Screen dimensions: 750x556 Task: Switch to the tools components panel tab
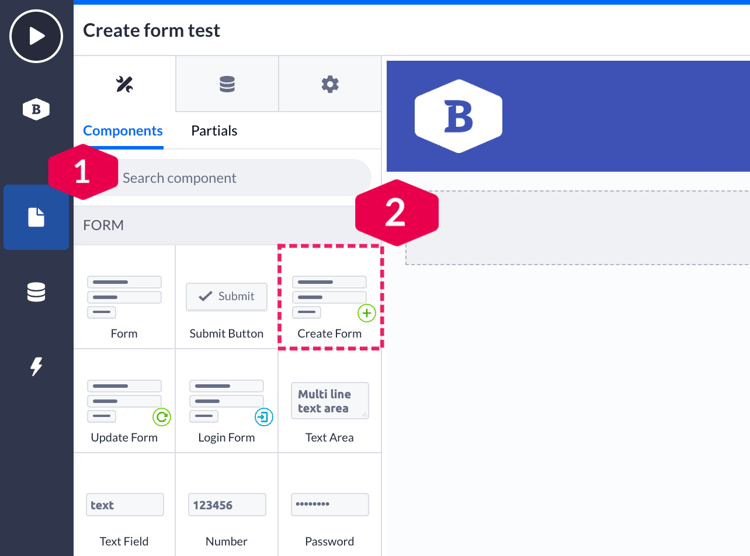pos(124,84)
